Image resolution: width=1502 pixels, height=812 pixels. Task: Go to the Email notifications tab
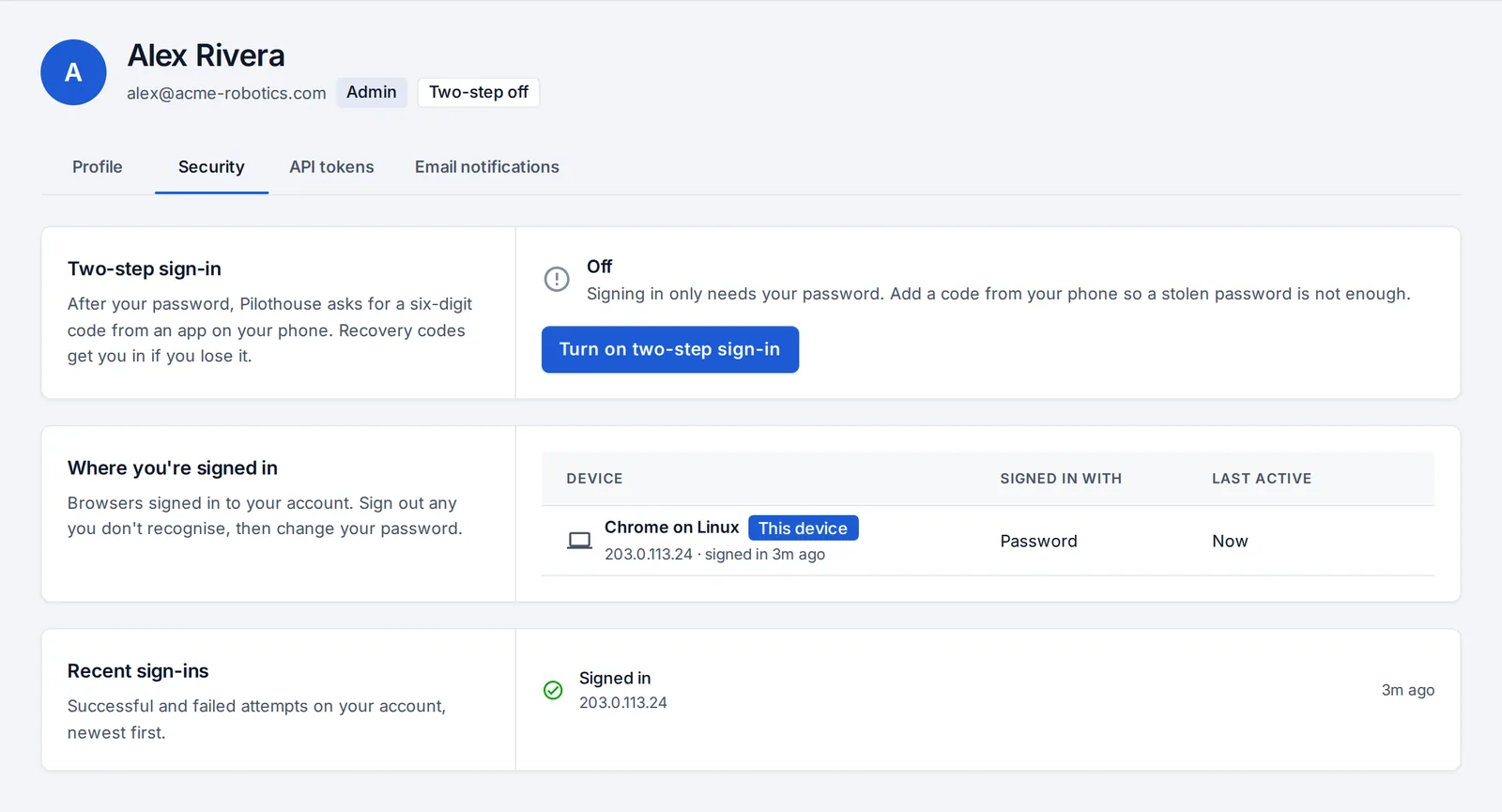[487, 167]
